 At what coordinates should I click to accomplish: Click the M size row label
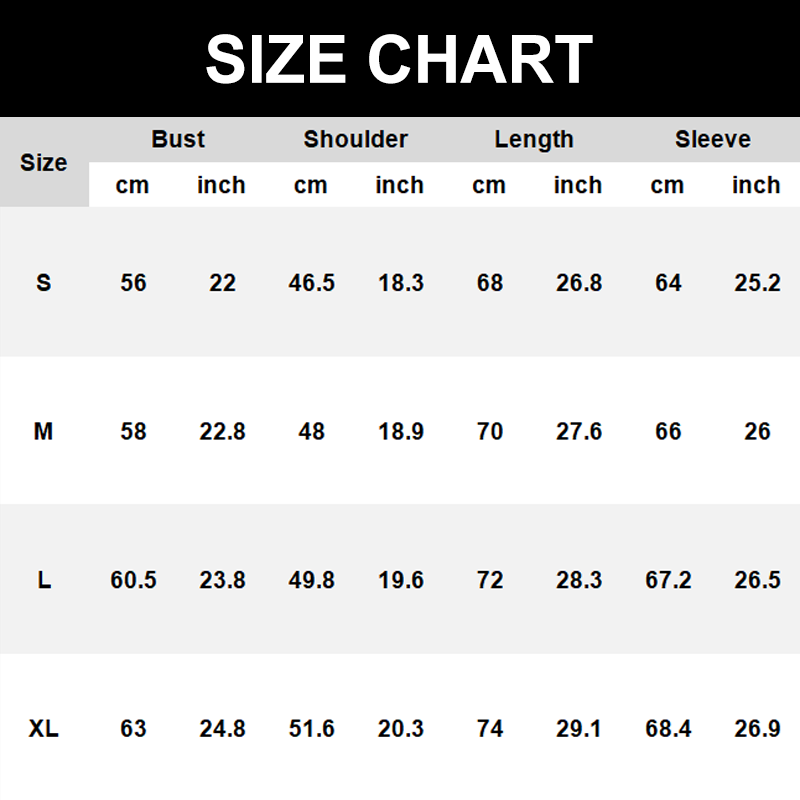point(43,431)
